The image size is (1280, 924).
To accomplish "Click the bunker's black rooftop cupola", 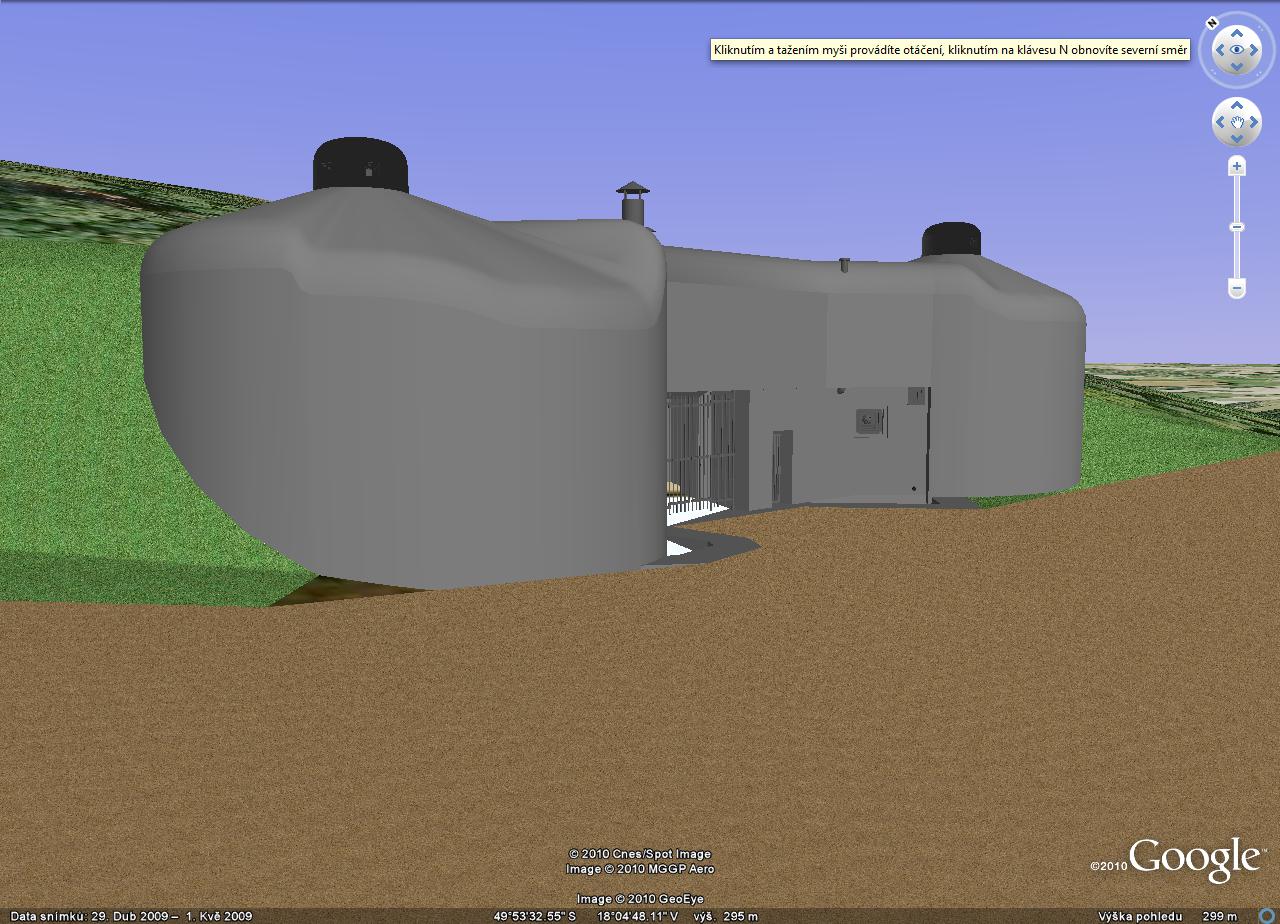I will (361, 165).
